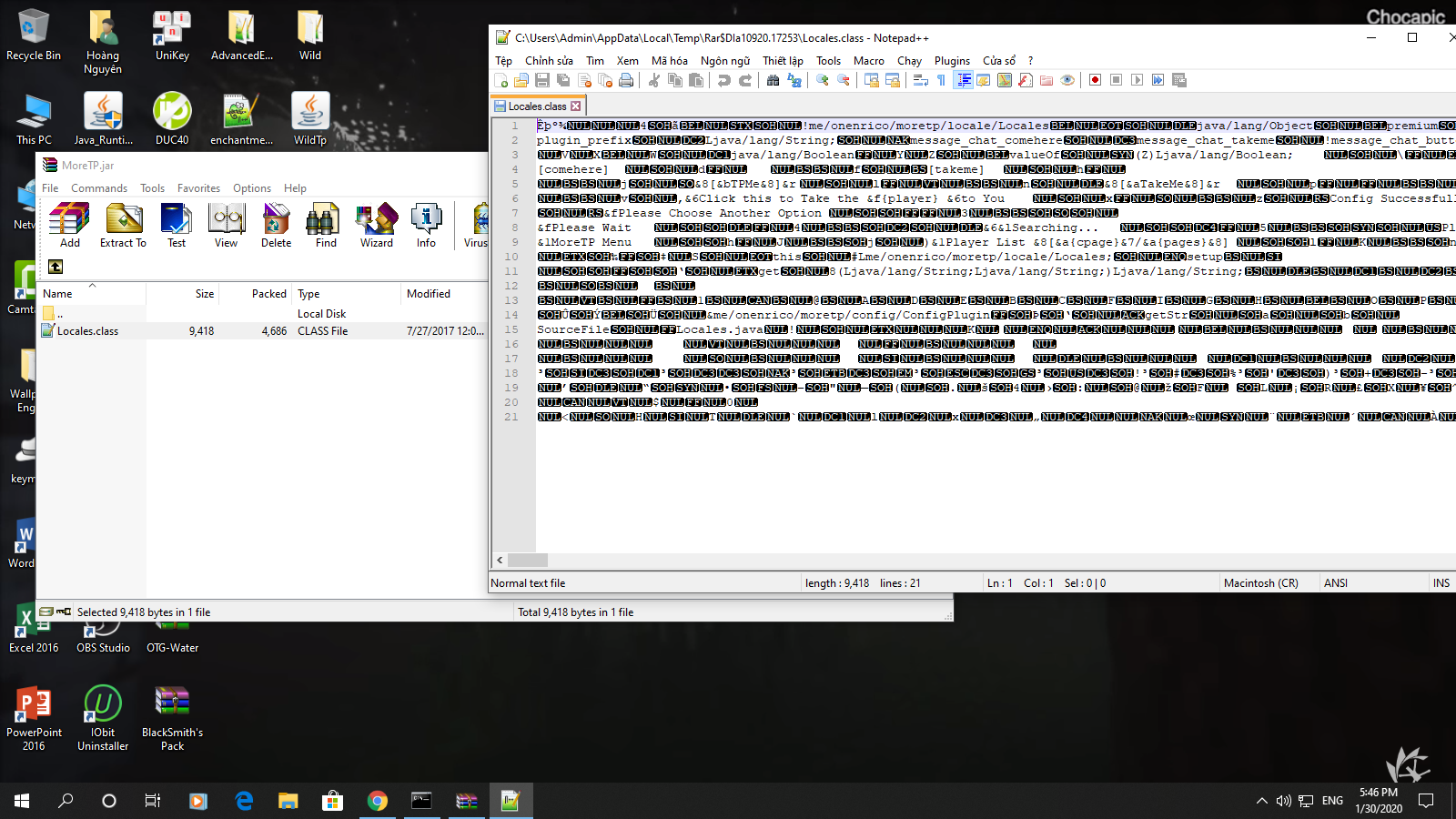The width and height of the screenshot is (1456, 819).
Task: Close the Locales.class tab
Action: pos(575,106)
